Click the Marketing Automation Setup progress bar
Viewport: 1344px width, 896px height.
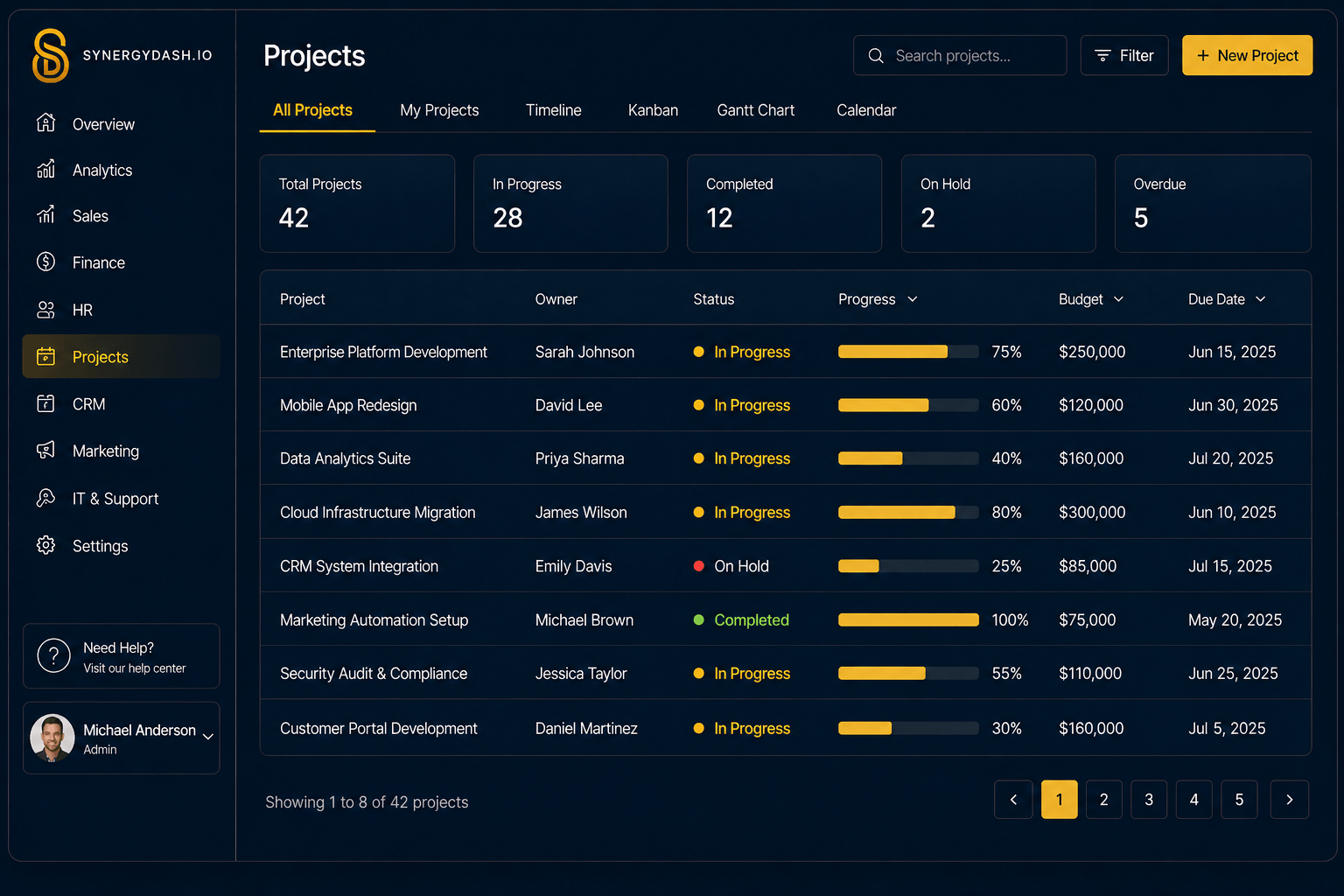pyautogui.click(x=908, y=619)
